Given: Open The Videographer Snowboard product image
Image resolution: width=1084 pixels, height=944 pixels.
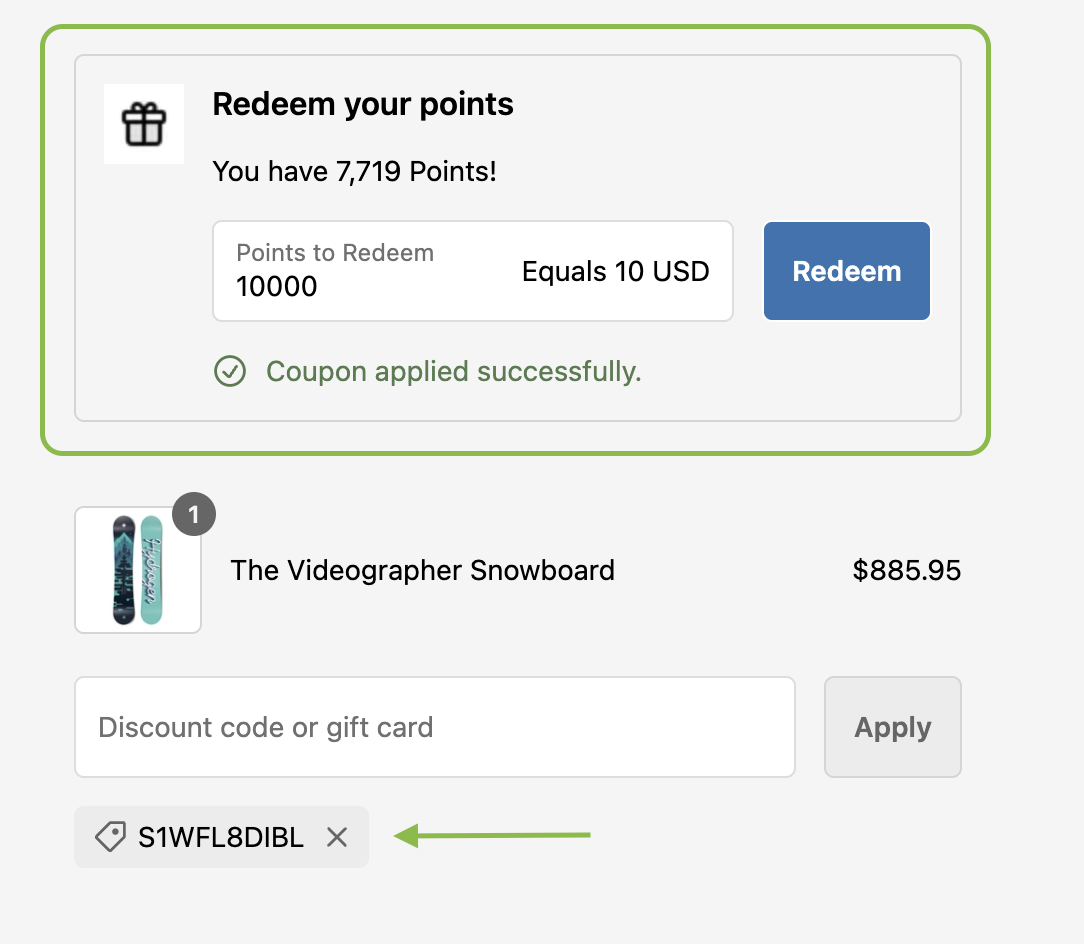Looking at the screenshot, I should click(x=137, y=570).
